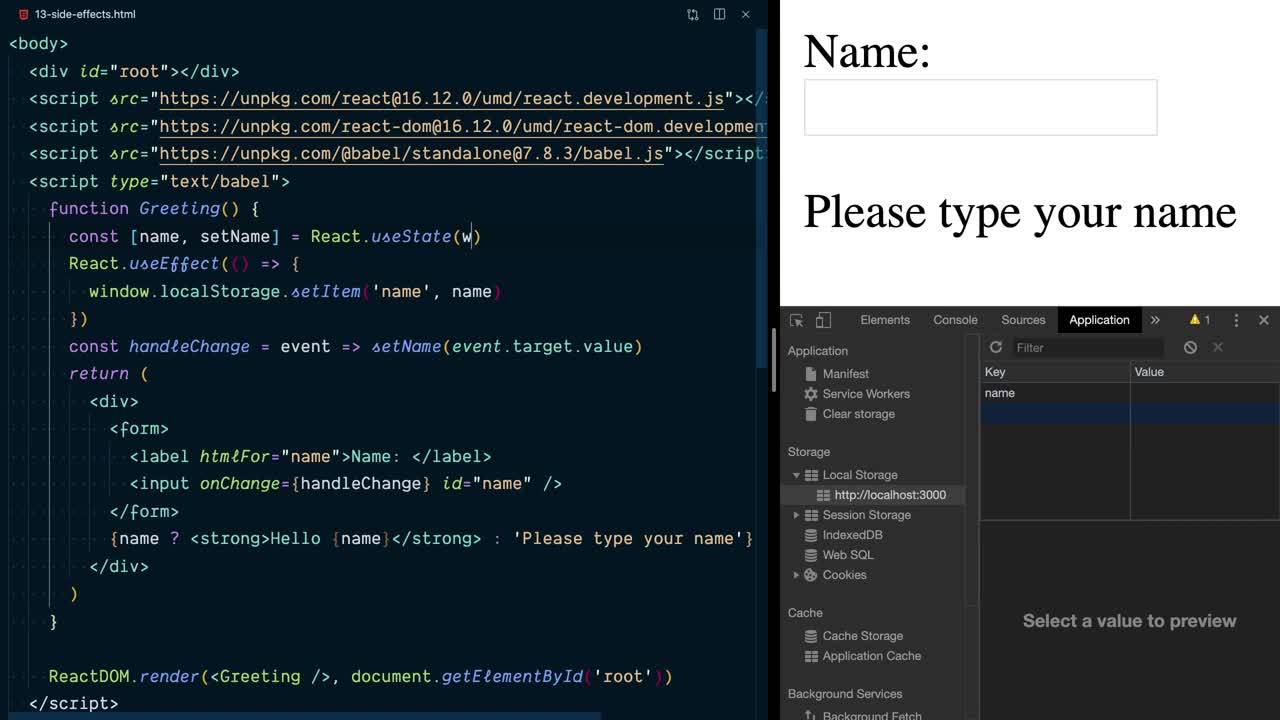Delete the selected storage item with X icon
Viewport: 1280px width, 720px height.
pos(1218,347)
